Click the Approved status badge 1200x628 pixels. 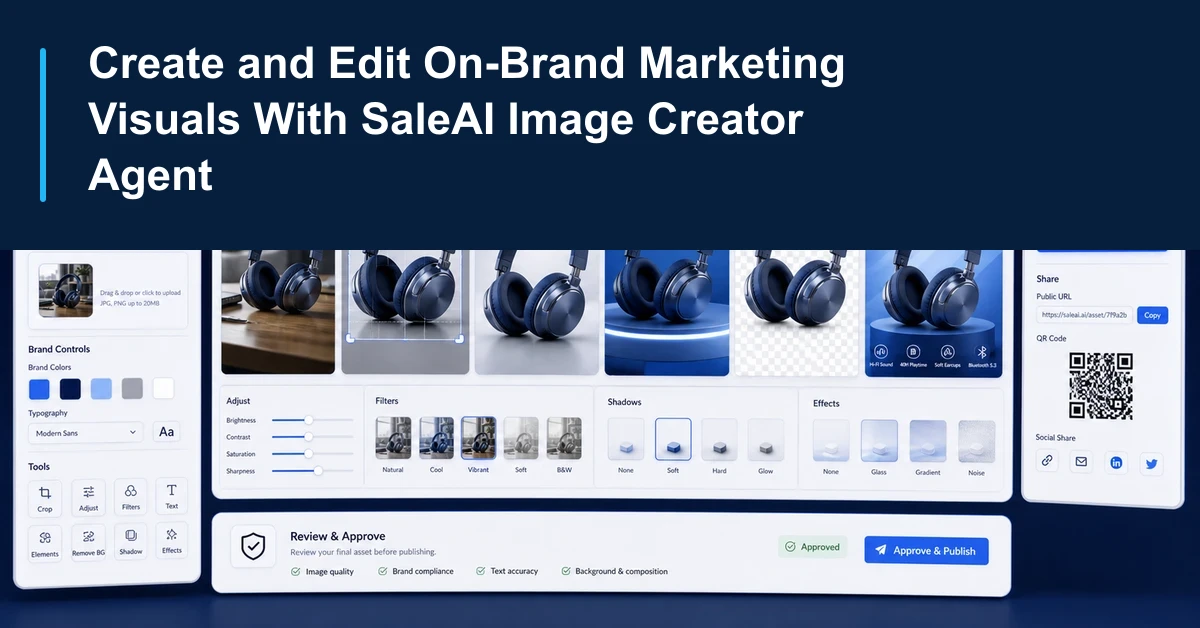(813, 547)
